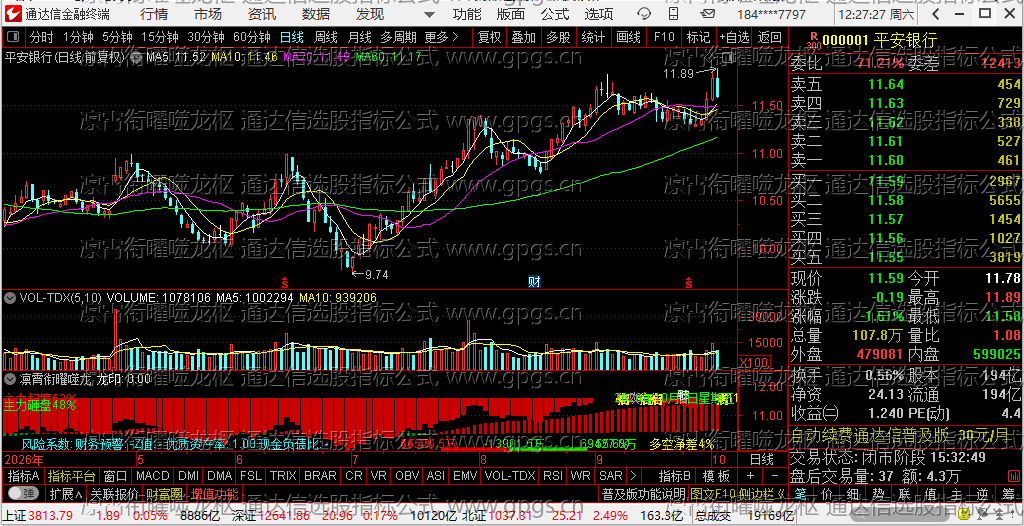Screen dimensions: 1024x526
Task: Open 普及版功能说明 link
Action: point(643,493)
